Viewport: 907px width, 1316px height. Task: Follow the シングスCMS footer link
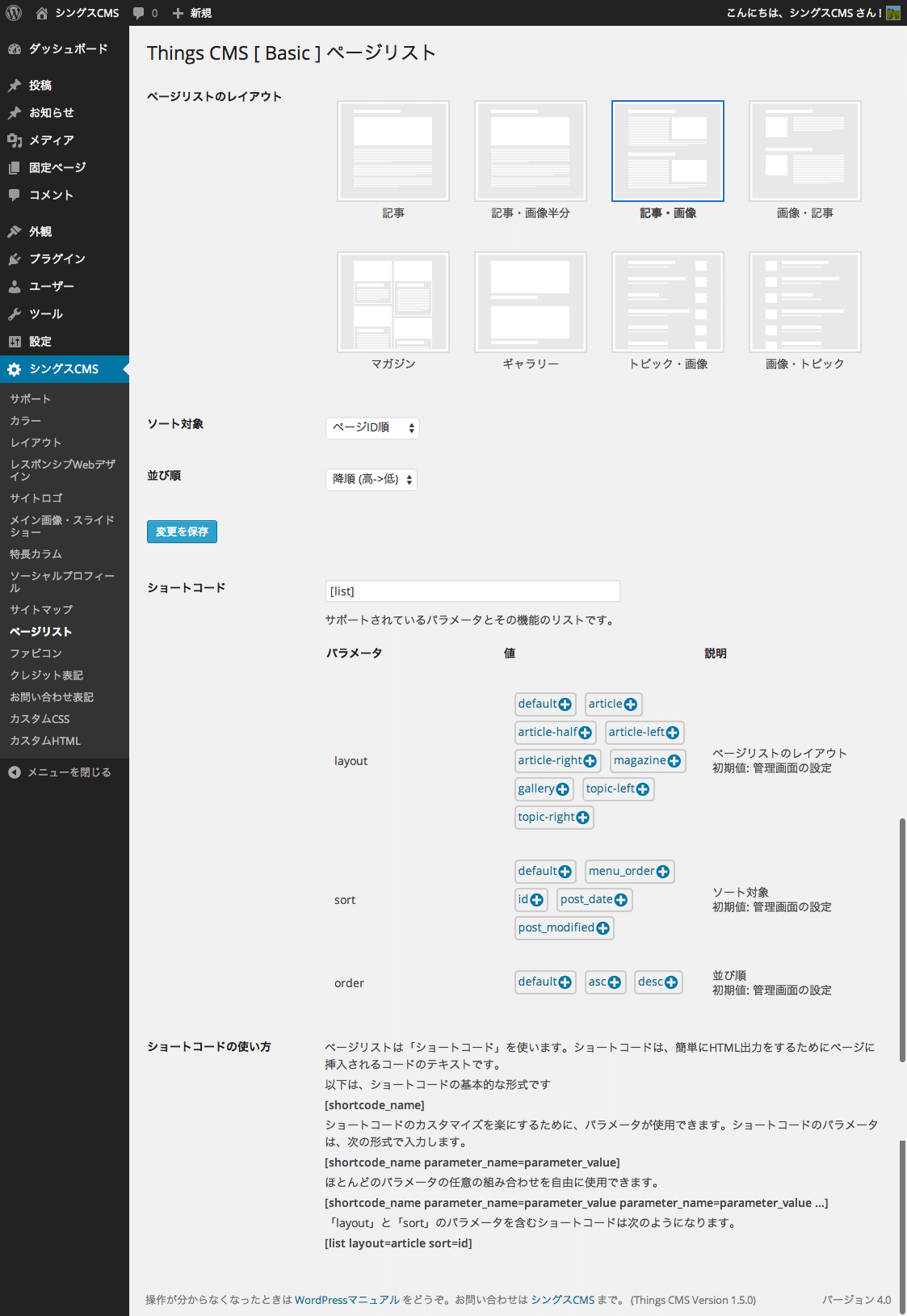[x=563, y=1300]
